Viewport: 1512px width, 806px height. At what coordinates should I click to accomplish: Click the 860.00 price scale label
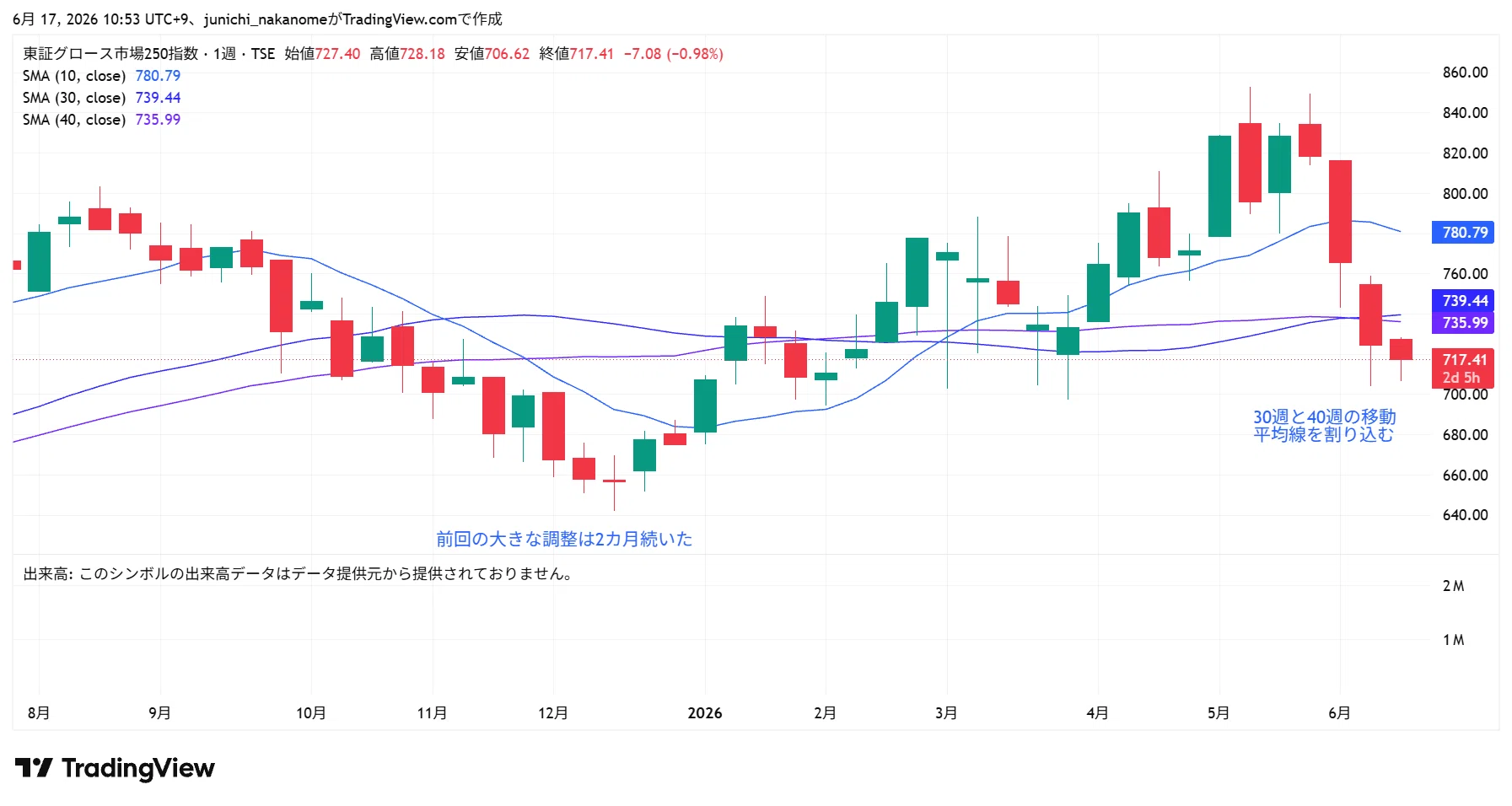click(1465, 73)
